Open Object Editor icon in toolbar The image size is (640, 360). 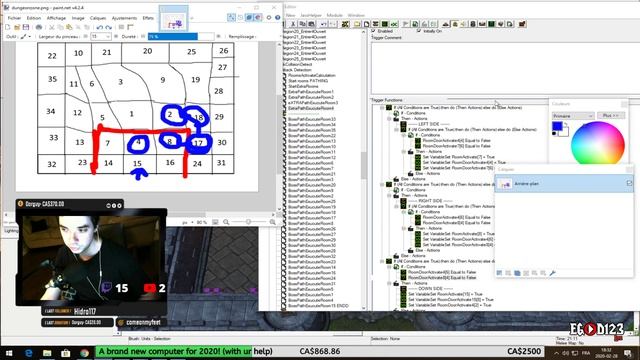coord(473,24)
